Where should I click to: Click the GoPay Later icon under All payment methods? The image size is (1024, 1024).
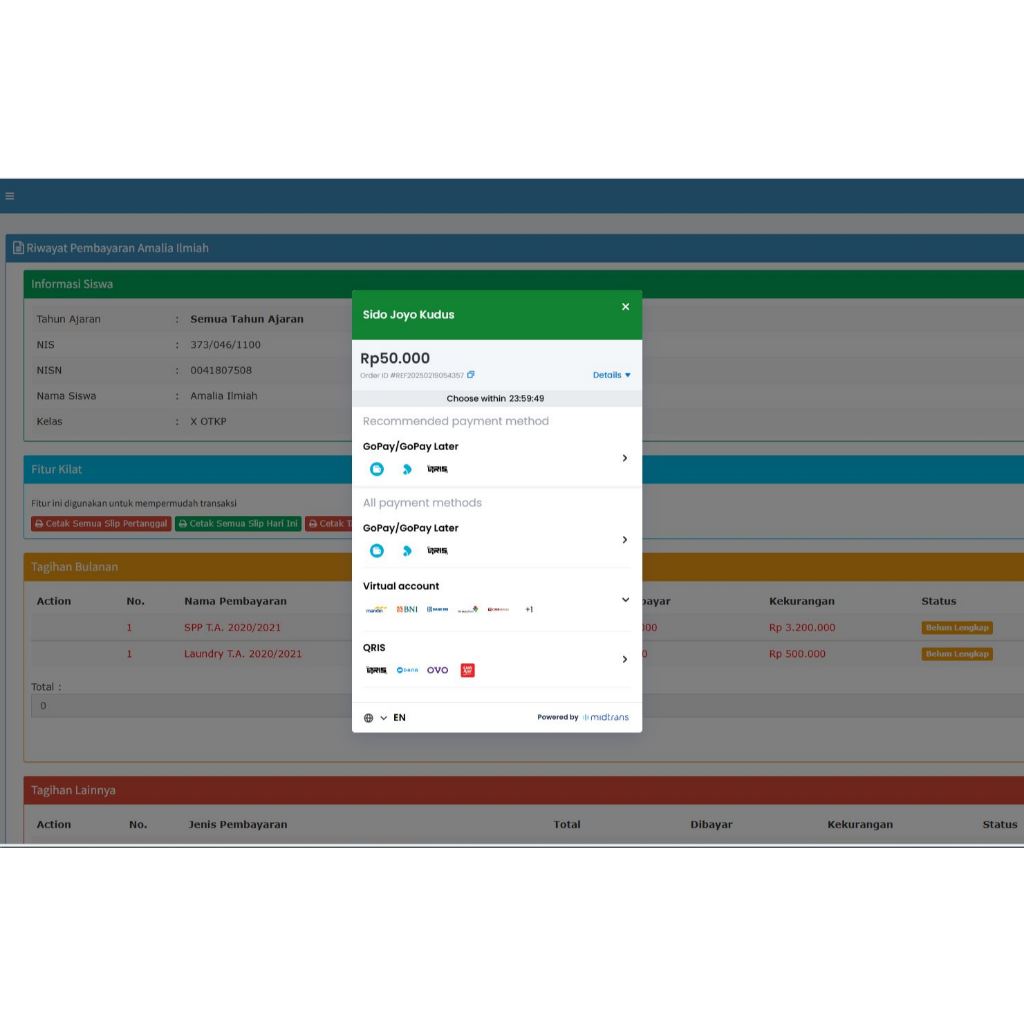(407, 551)
